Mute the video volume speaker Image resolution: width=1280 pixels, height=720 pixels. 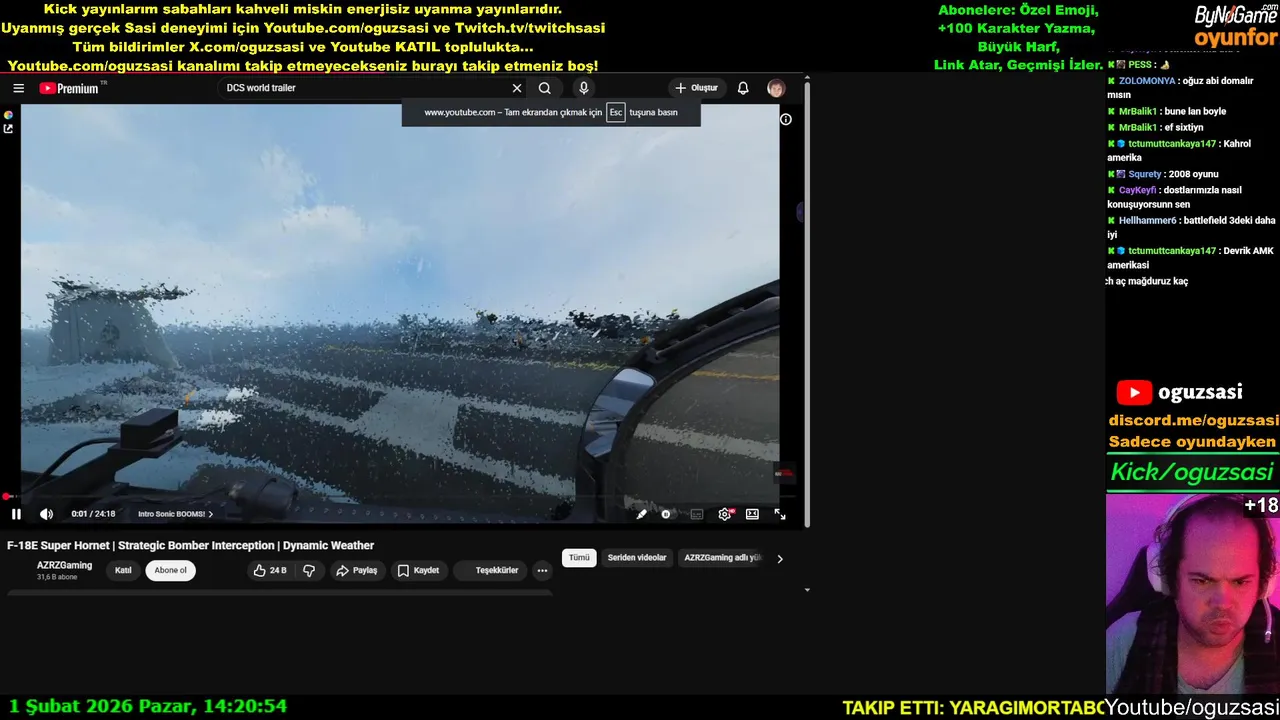tap(46, 514)
